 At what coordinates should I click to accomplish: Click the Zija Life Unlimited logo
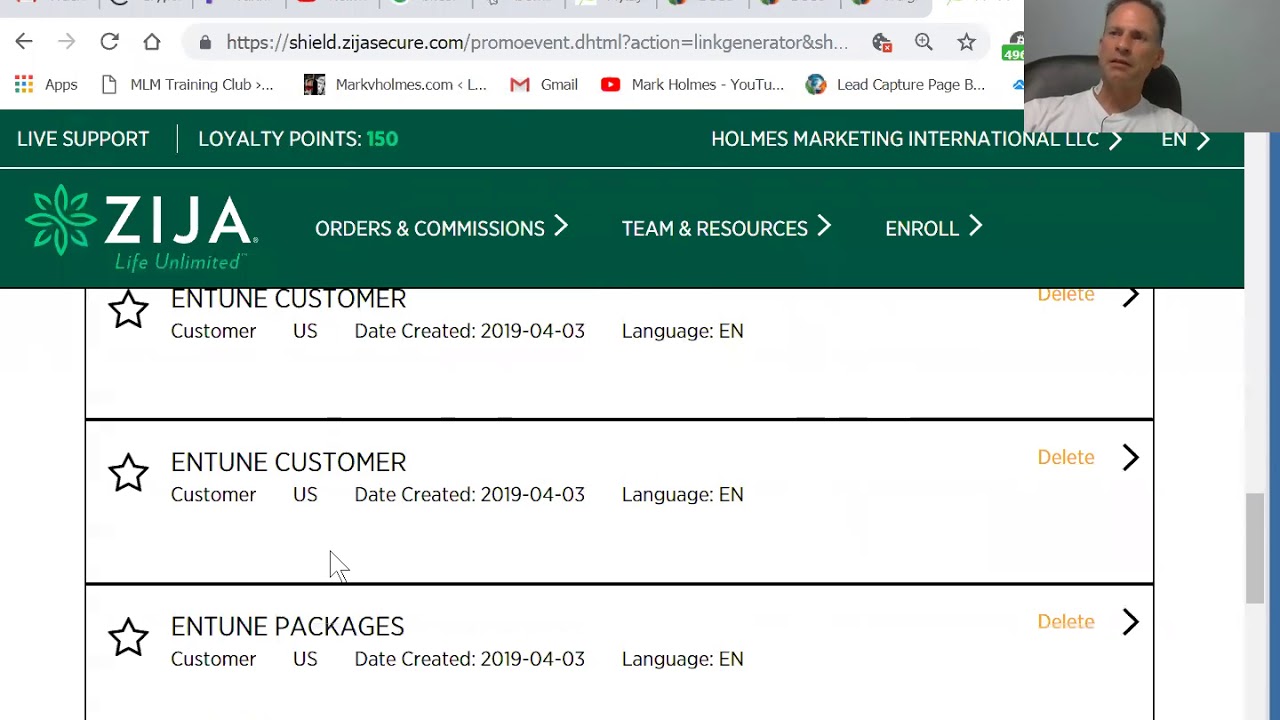click(x=141, y=228)
